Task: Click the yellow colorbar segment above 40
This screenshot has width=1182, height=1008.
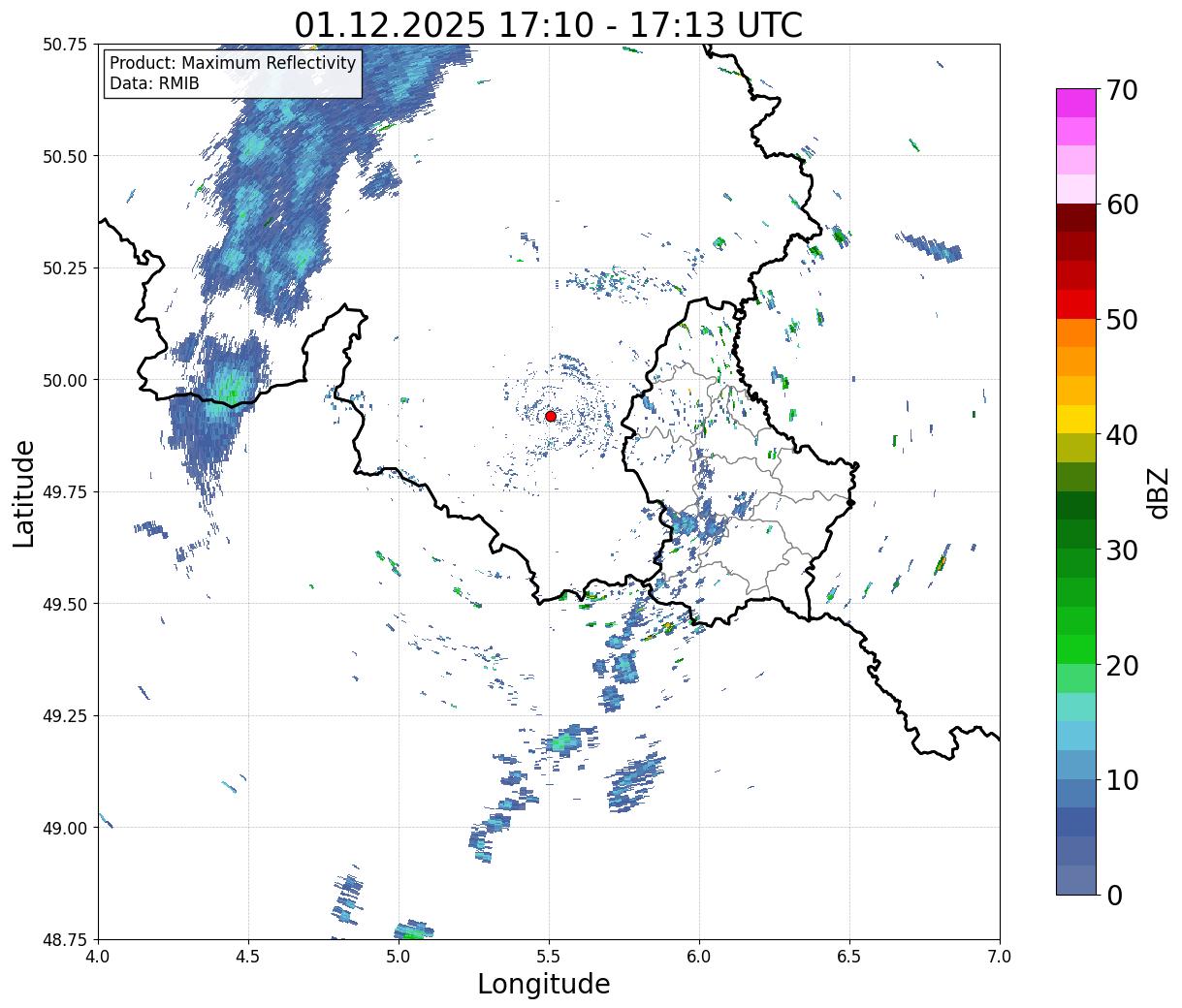Action: (x=1076, y=419)
